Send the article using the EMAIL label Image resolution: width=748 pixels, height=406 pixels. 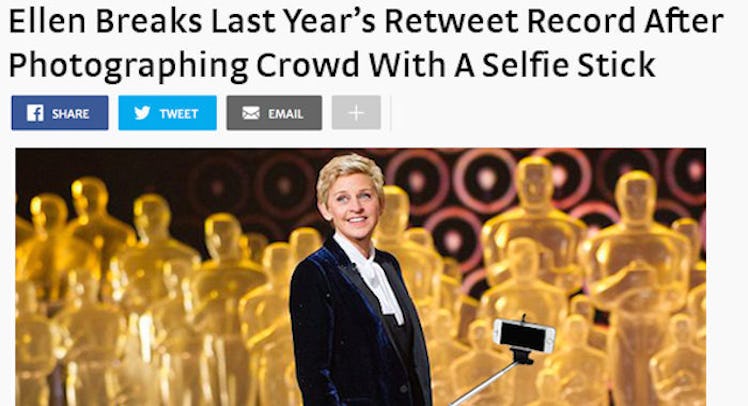click(x=286, y=114)
